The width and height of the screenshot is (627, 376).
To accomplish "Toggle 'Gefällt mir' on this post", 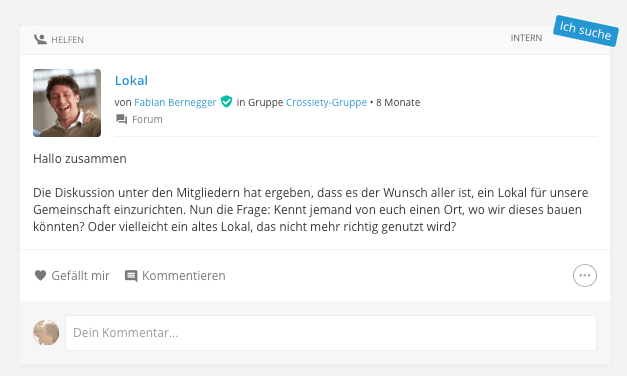I will pos(72,276).
